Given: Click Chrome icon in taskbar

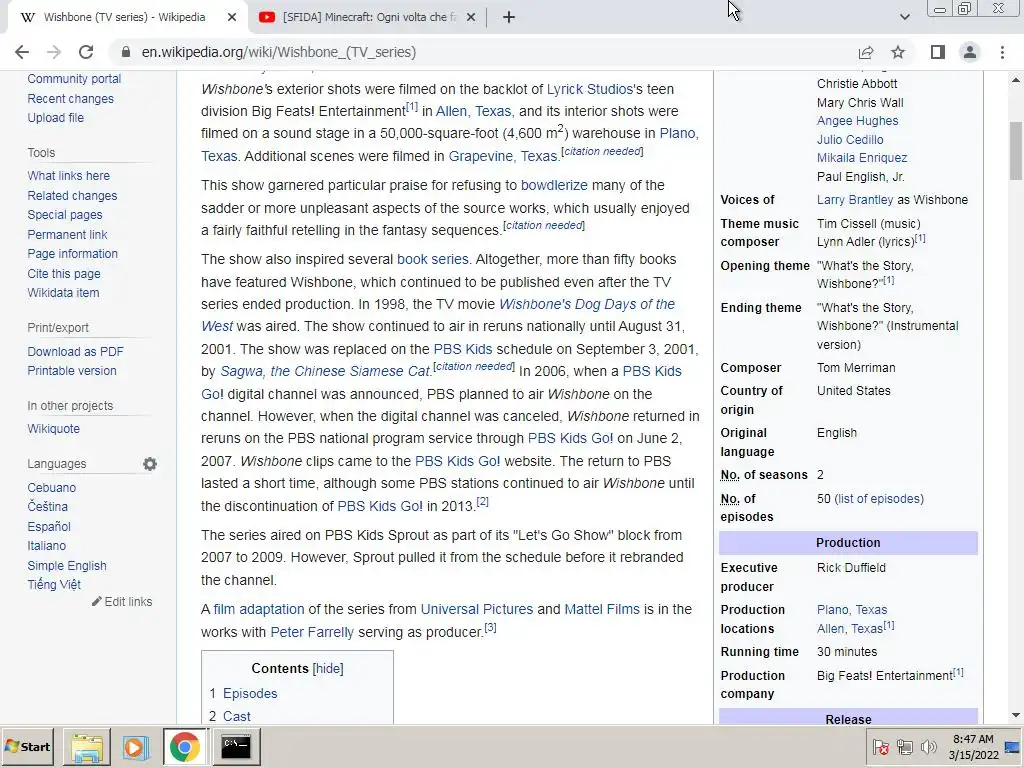Looking at the screenshot, I should click(x=185, y=746).
